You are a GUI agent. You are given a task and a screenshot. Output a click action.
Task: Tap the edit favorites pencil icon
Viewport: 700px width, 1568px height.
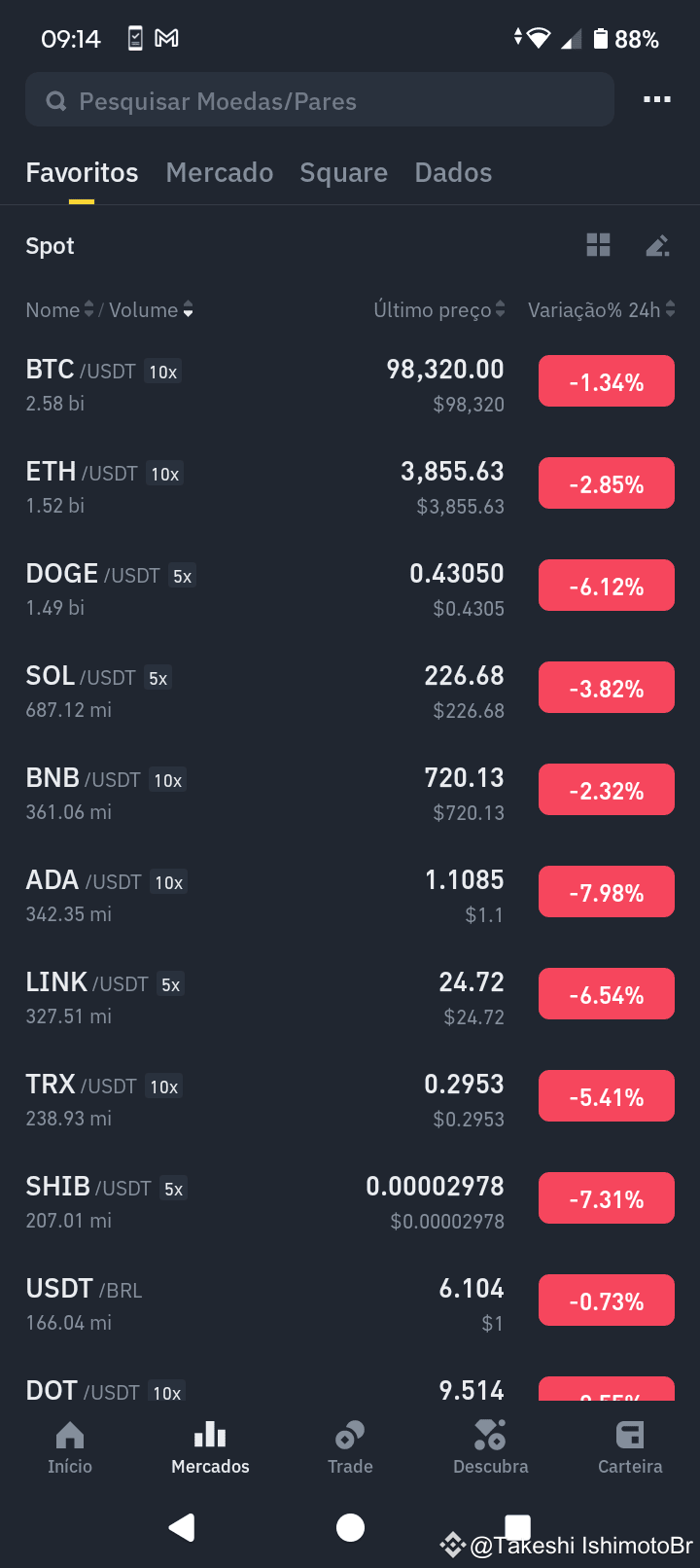tap(658, 245)
